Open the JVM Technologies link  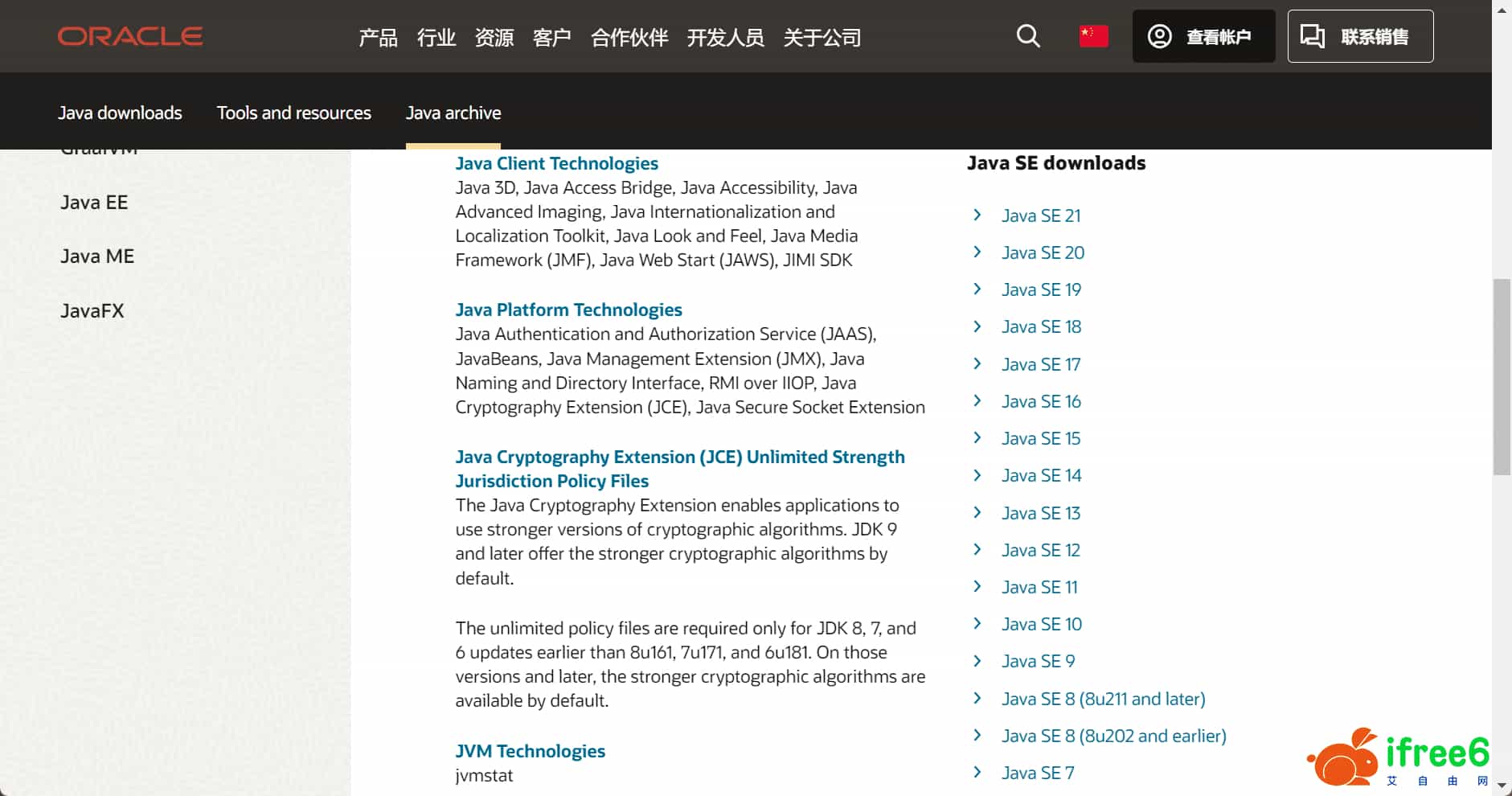click(x=530, y=751)
